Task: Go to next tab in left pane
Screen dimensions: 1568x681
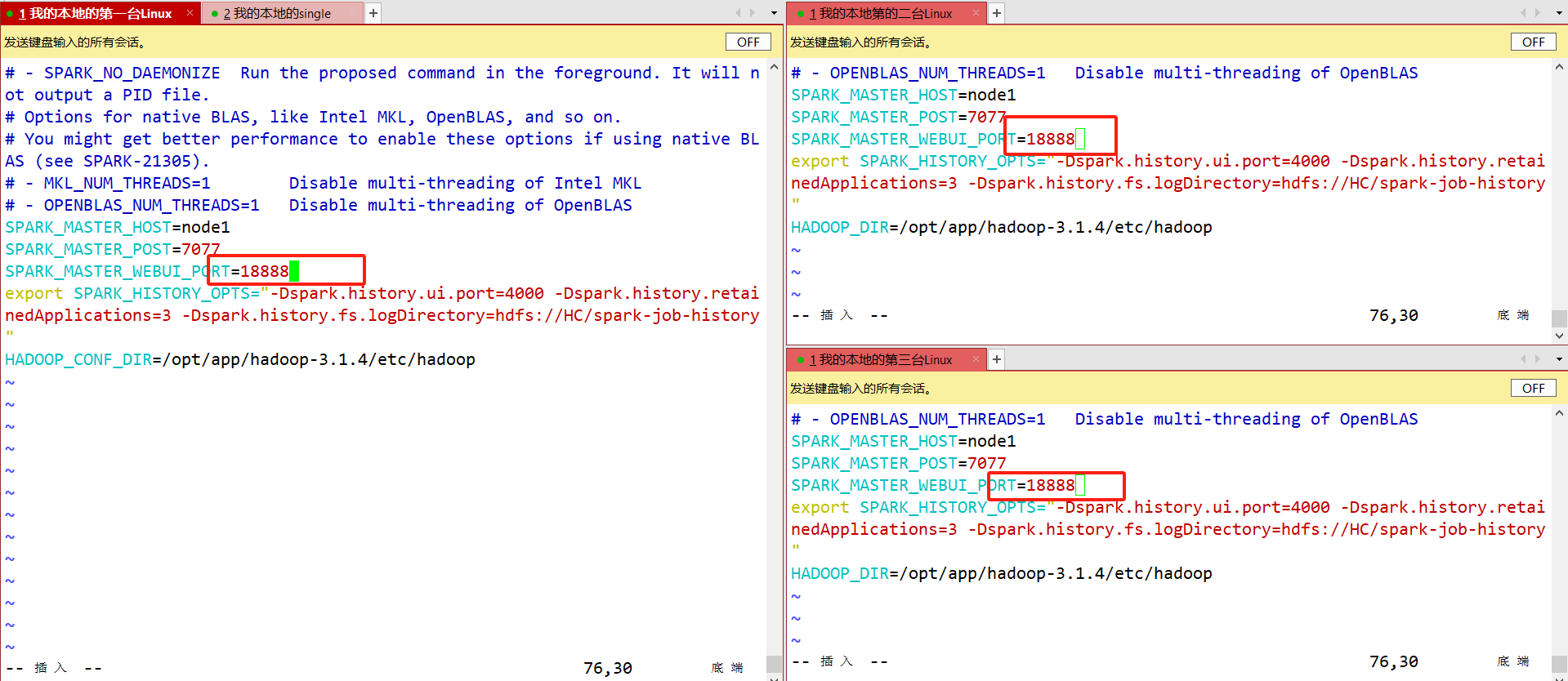Action: 753,13
